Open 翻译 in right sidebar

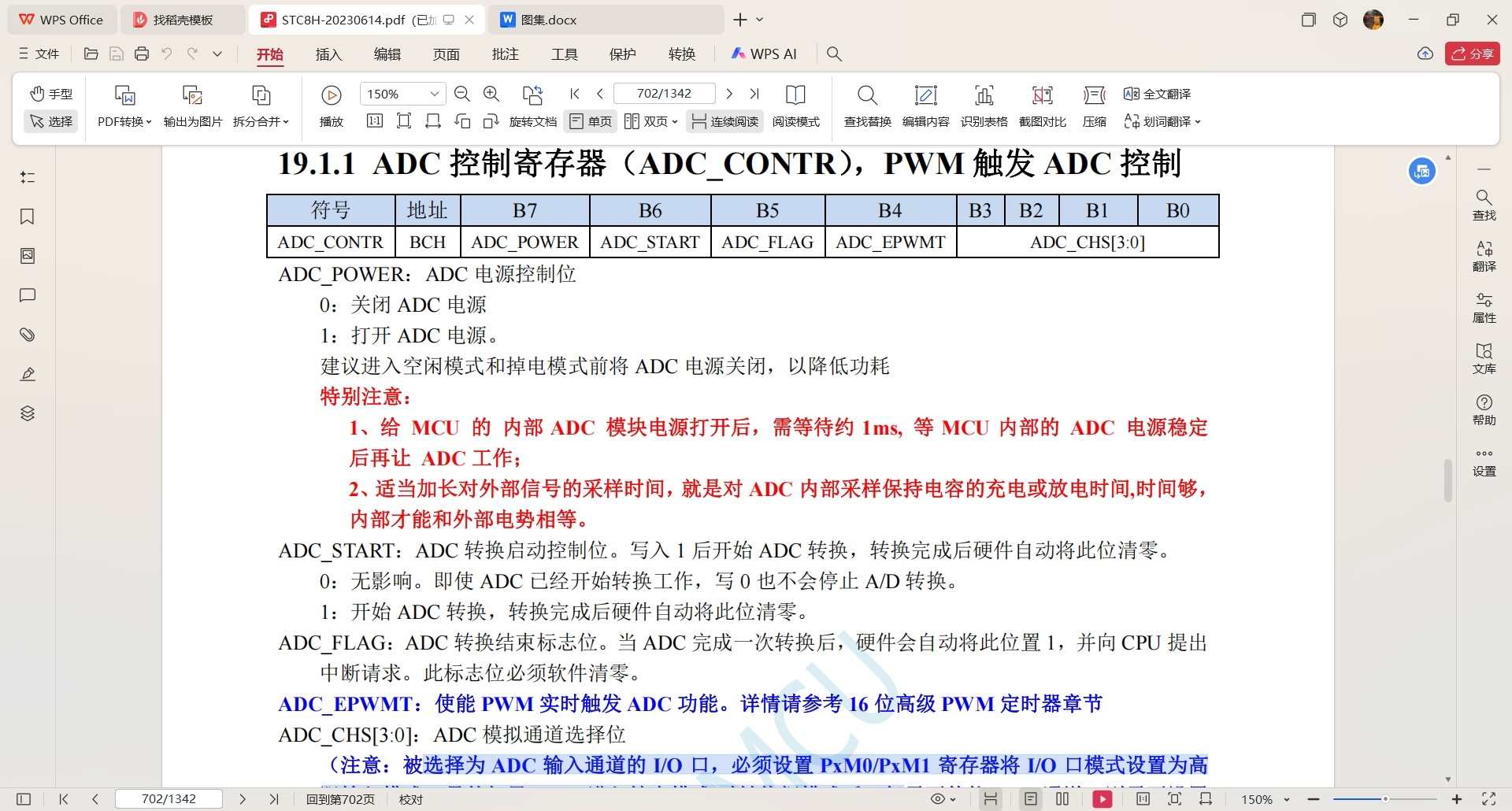point(1484,257)
